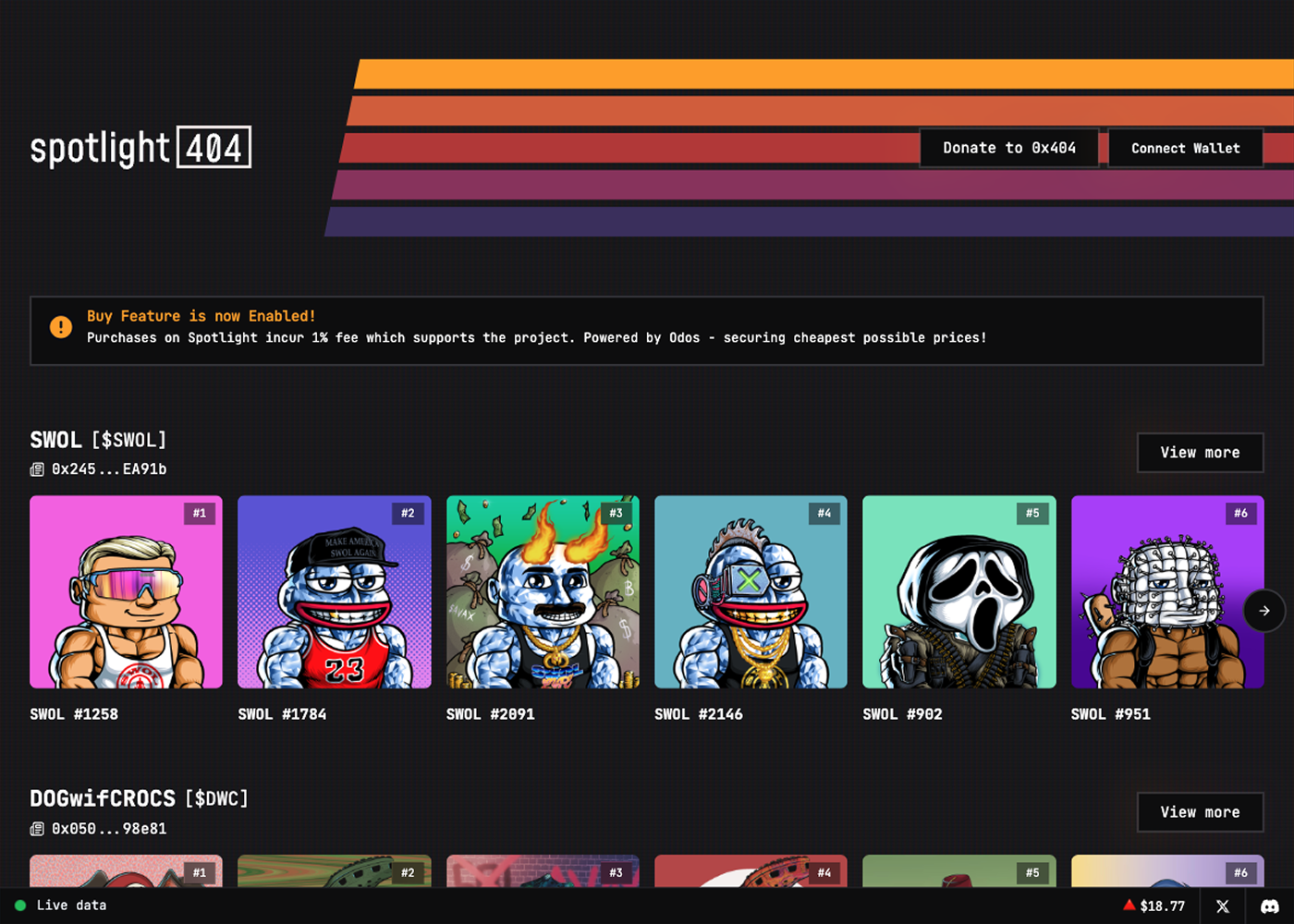The height and width of the screenshot is (924, 1294).
Task: Click the SWOL #951 label
Action: (1111, 714)
